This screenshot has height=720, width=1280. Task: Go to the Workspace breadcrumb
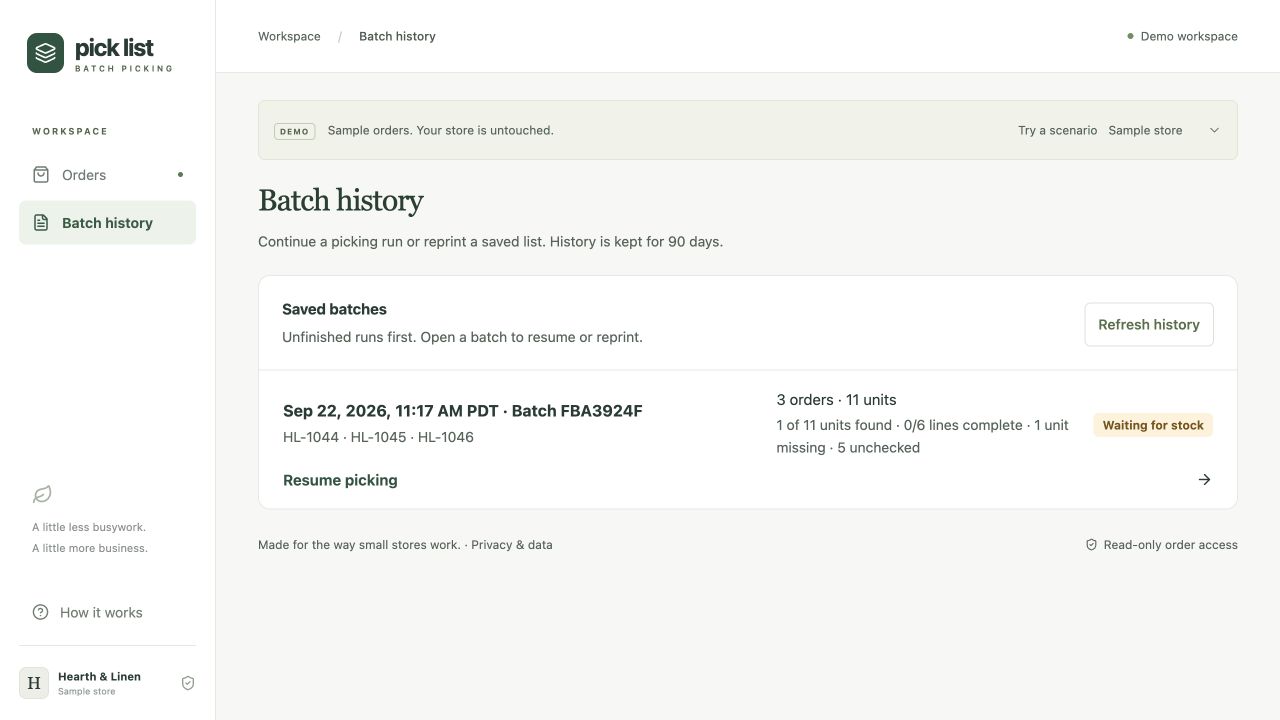(289, 36)
